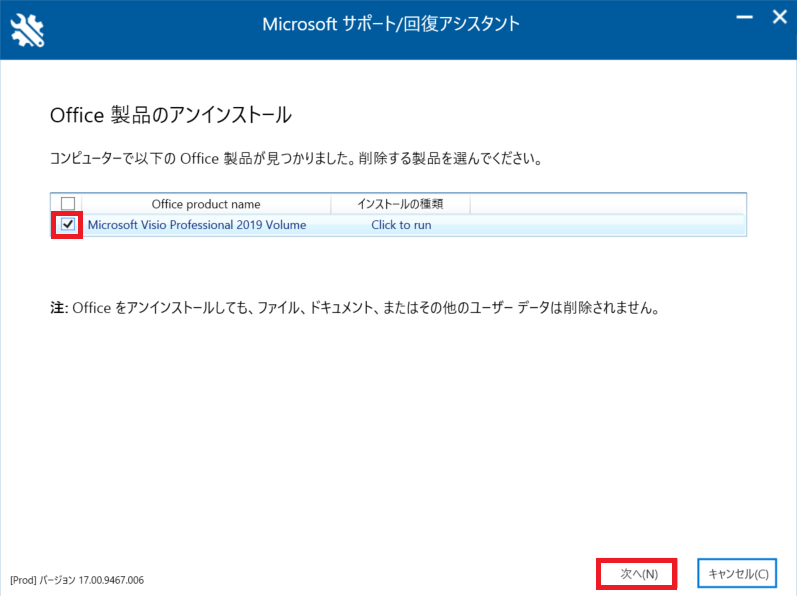Toggle the select-all checkbox in header row
The width and height of the screenshot is (797, 596).
(x=68, y=204)
